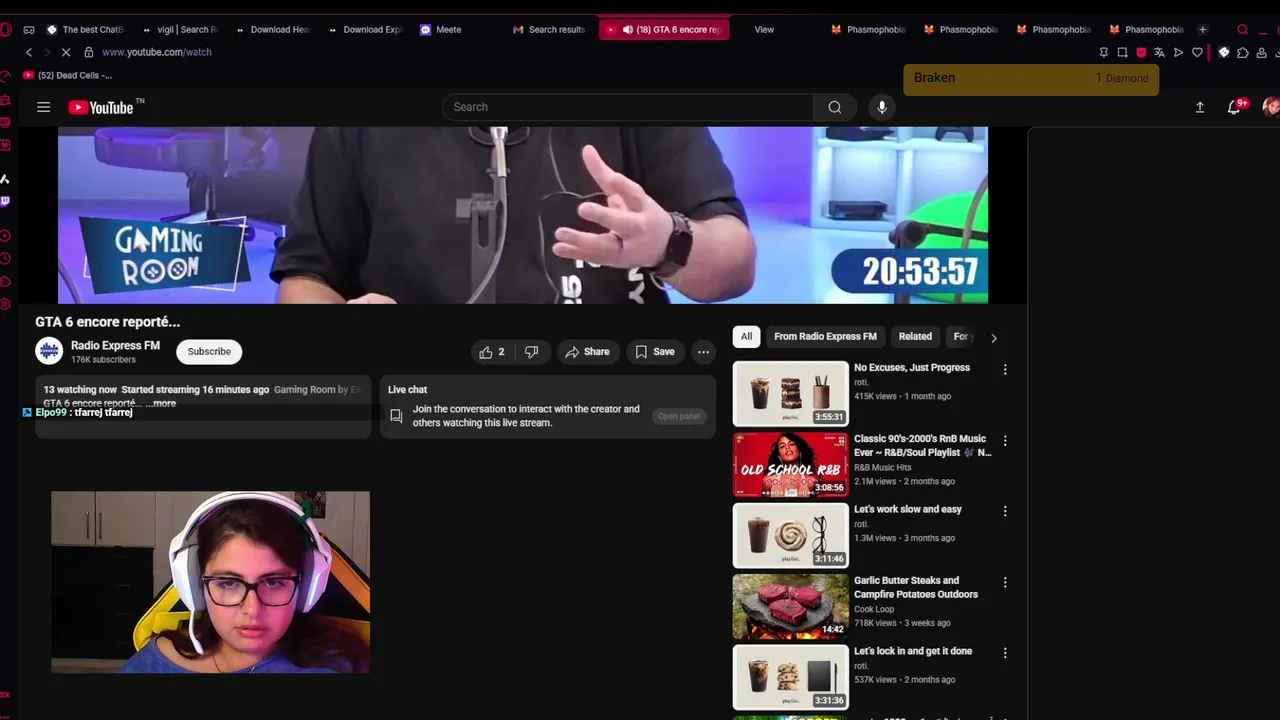
Task: Open options for Classic 90's-2000's RnB Music
Action: pos(1005,441)
